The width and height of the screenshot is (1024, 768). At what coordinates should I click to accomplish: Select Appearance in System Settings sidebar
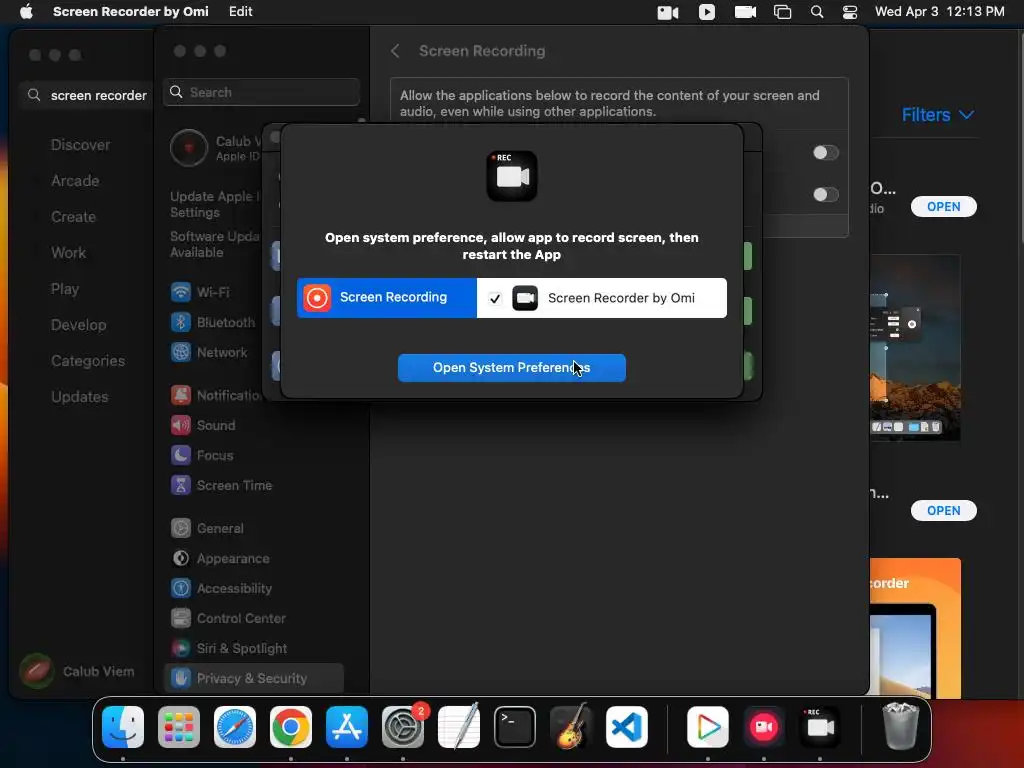[220, 558]
